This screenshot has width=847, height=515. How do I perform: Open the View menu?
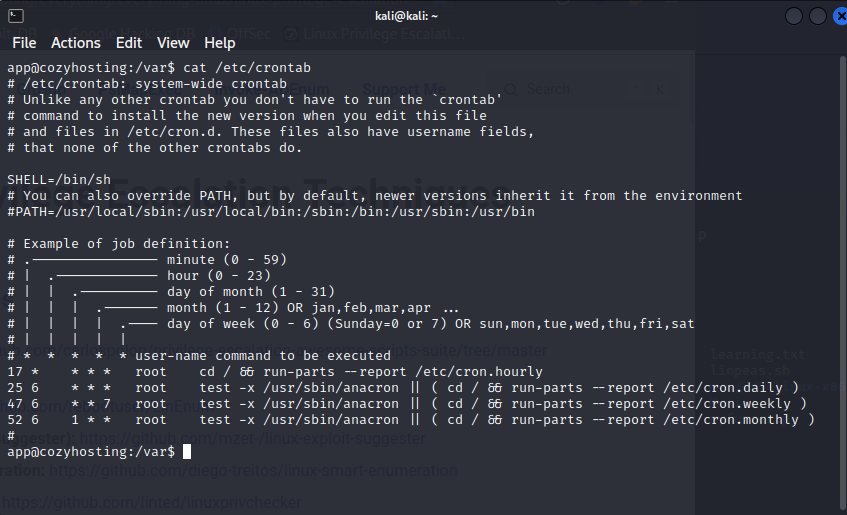(173, 43)
